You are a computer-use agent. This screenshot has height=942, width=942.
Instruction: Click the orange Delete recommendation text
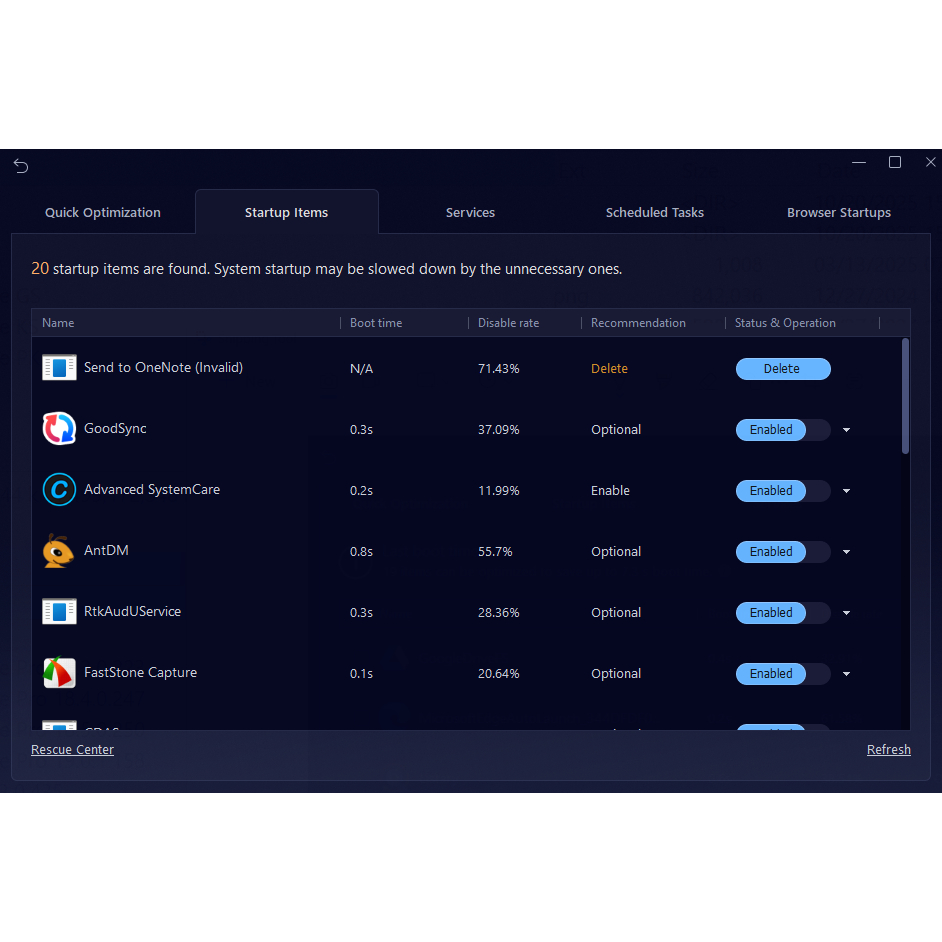tap(609, 369)
